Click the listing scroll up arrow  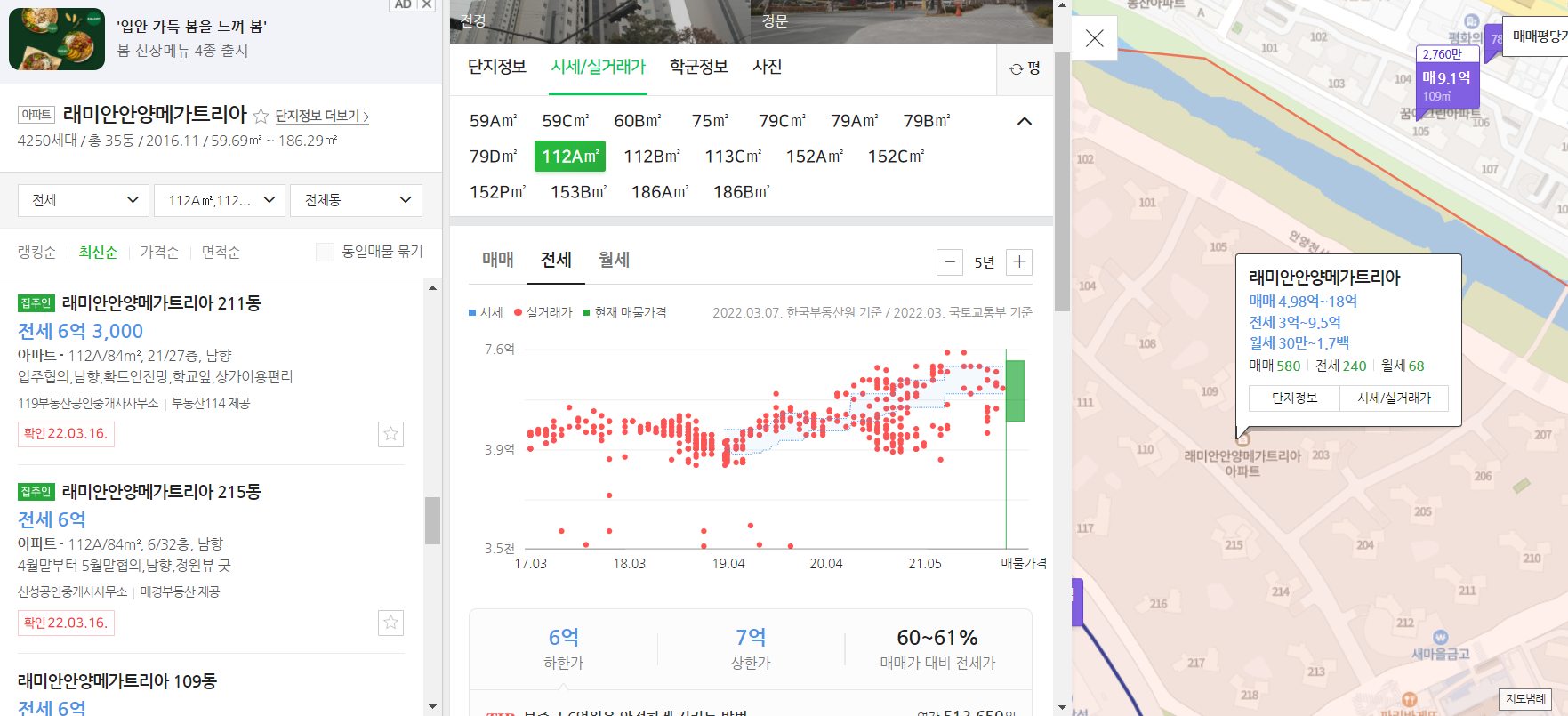coord(432,287)
